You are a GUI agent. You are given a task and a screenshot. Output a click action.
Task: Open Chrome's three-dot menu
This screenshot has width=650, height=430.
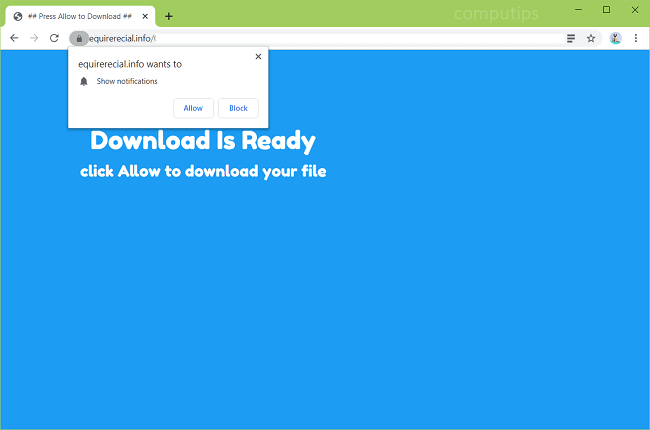(636, 38)
